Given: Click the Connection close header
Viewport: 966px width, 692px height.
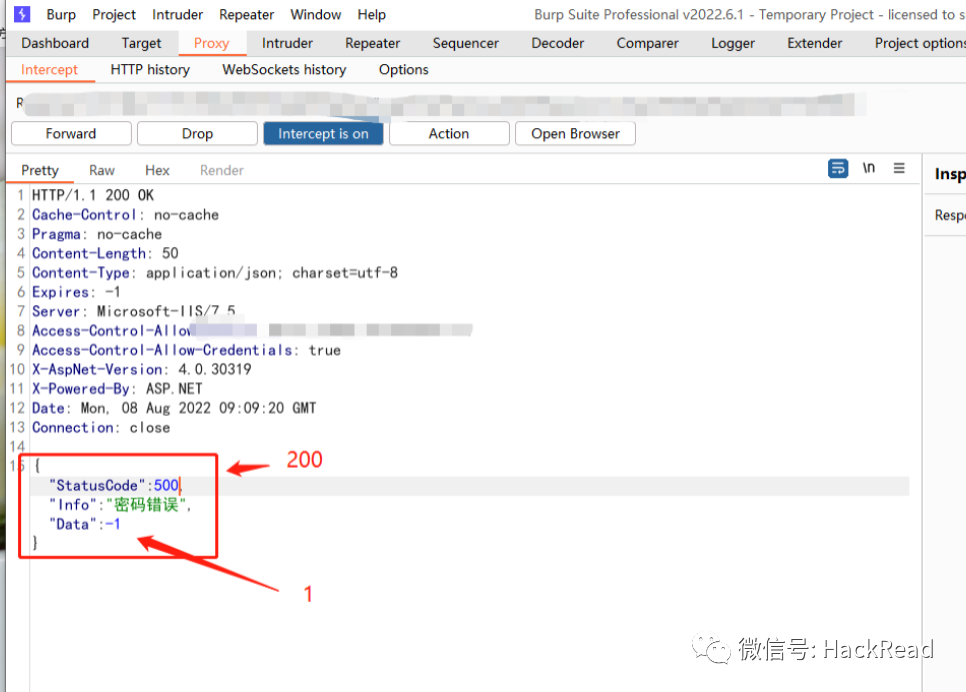Looking at the screenshot, I should pyautogui.click(x=101, y=428).
